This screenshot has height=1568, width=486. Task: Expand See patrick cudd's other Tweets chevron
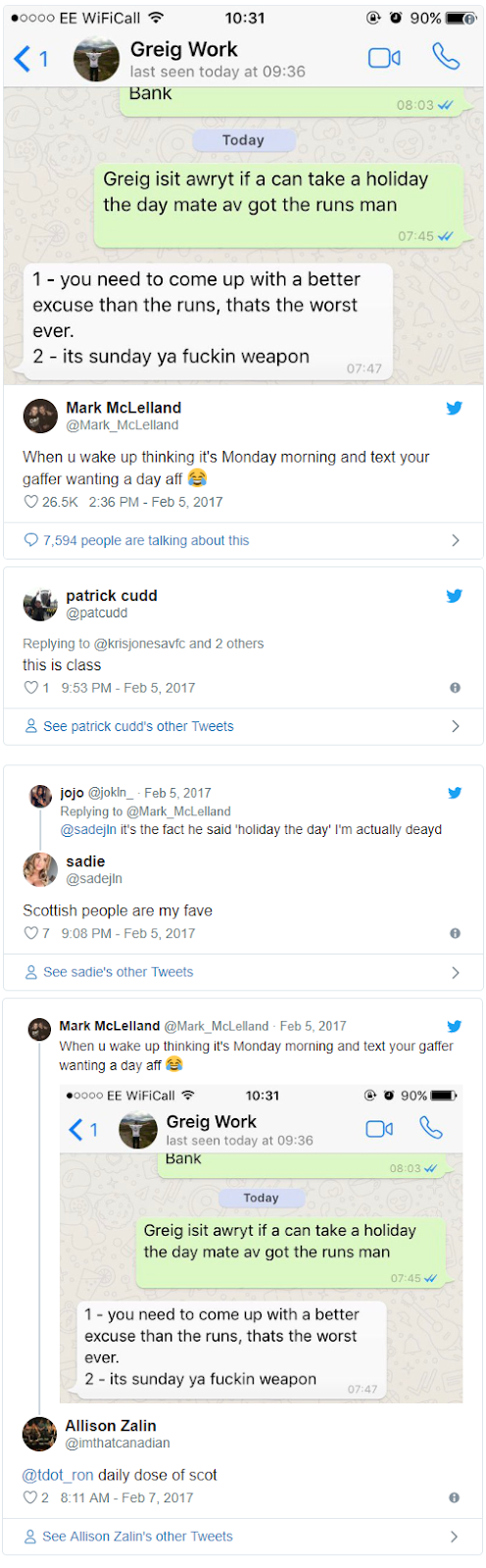click(455, 726)
